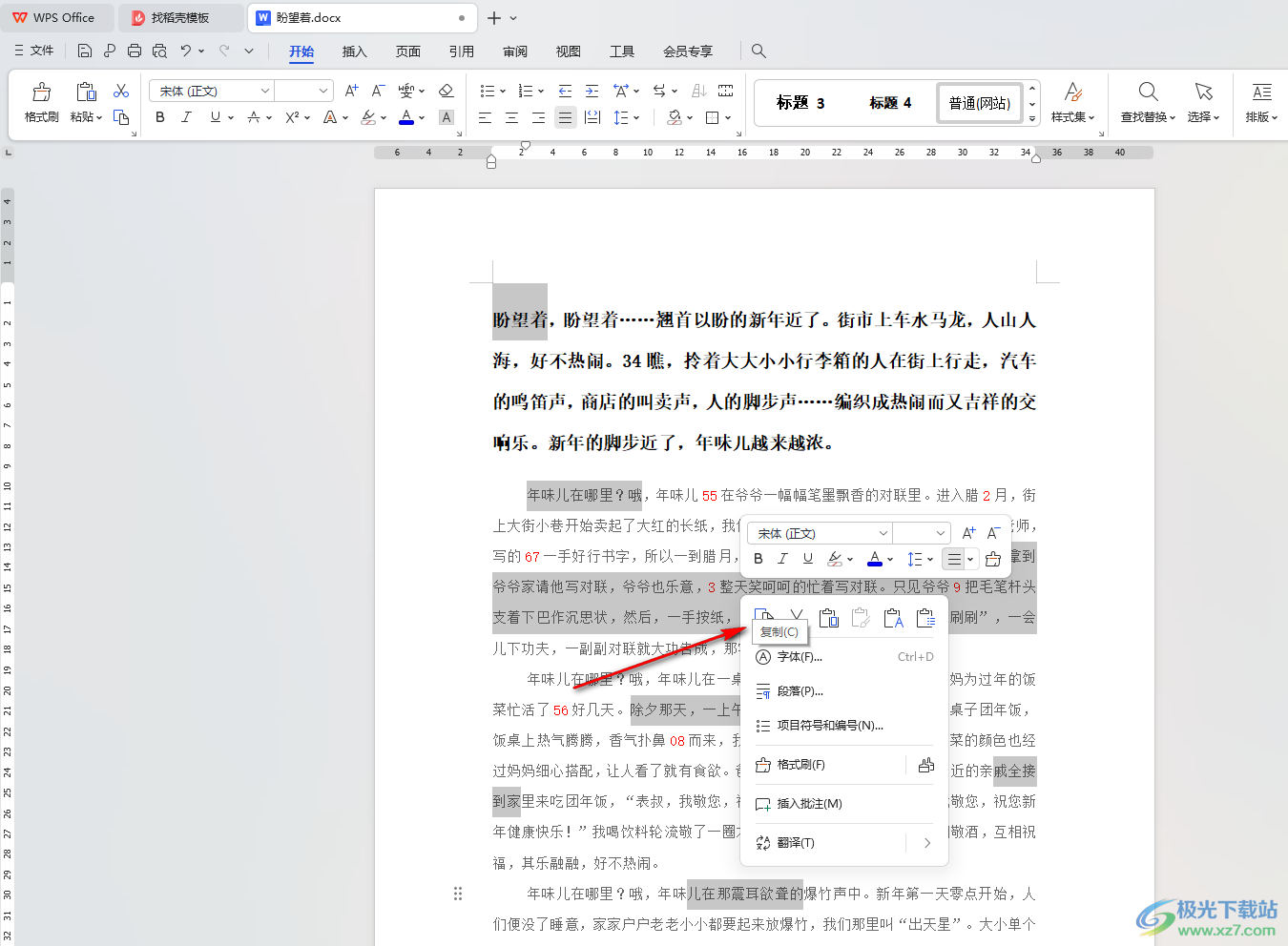Screen dimensions: 1288x946
Task: Switch to the 审阅 (Review) tab
Action: pos(515,51)
